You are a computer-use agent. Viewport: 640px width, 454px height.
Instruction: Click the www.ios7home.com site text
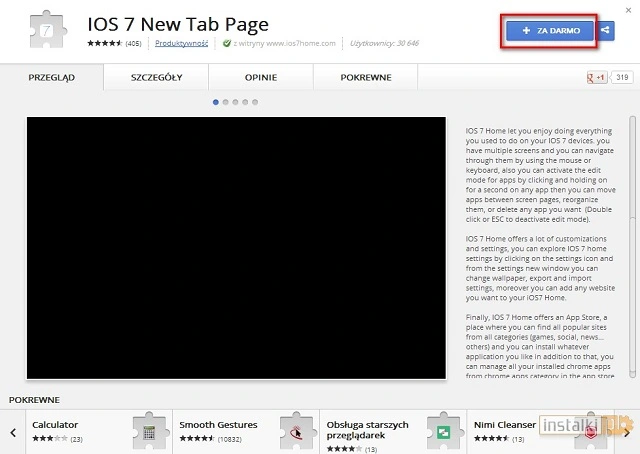click(x=301, y=43)
